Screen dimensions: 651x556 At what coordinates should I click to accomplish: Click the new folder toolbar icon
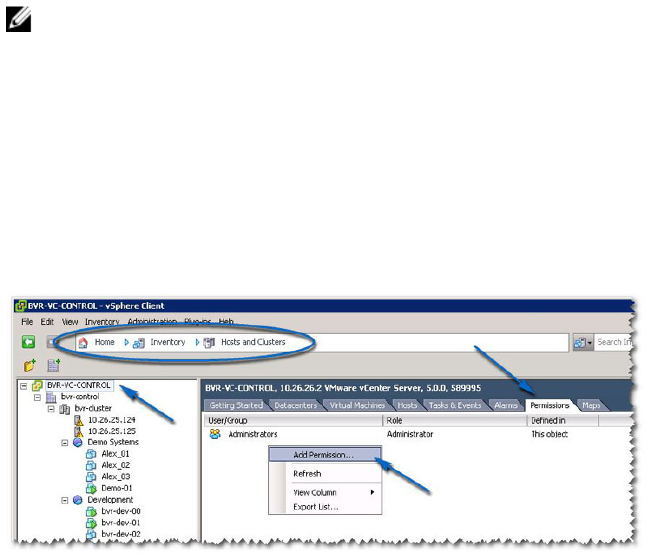pyautogui.click(x=29, y=365)
